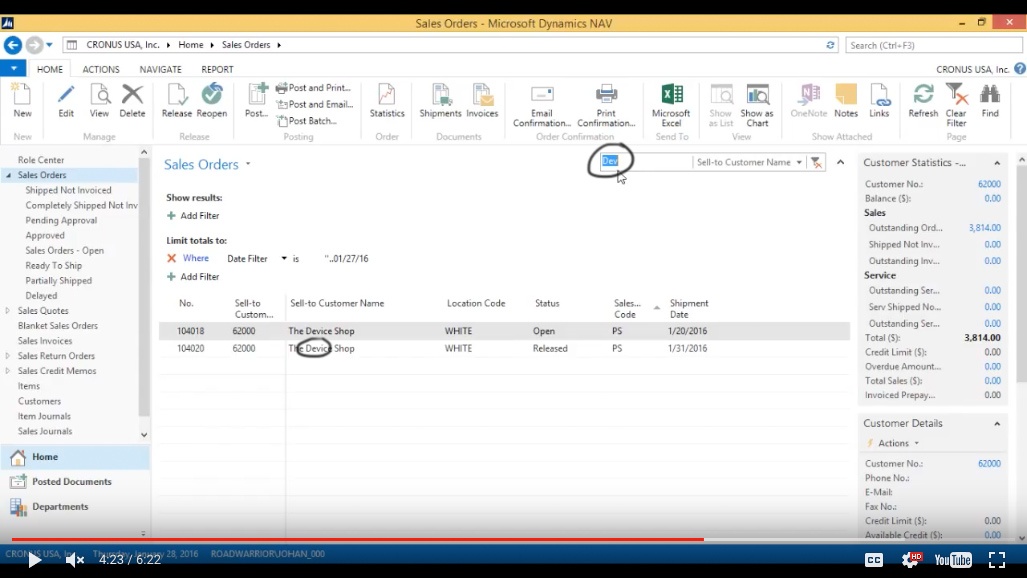Open the Sales Orders title dropdown
Image resolution: width=1027 pixels, height=578 pixels.
(248, 164)
